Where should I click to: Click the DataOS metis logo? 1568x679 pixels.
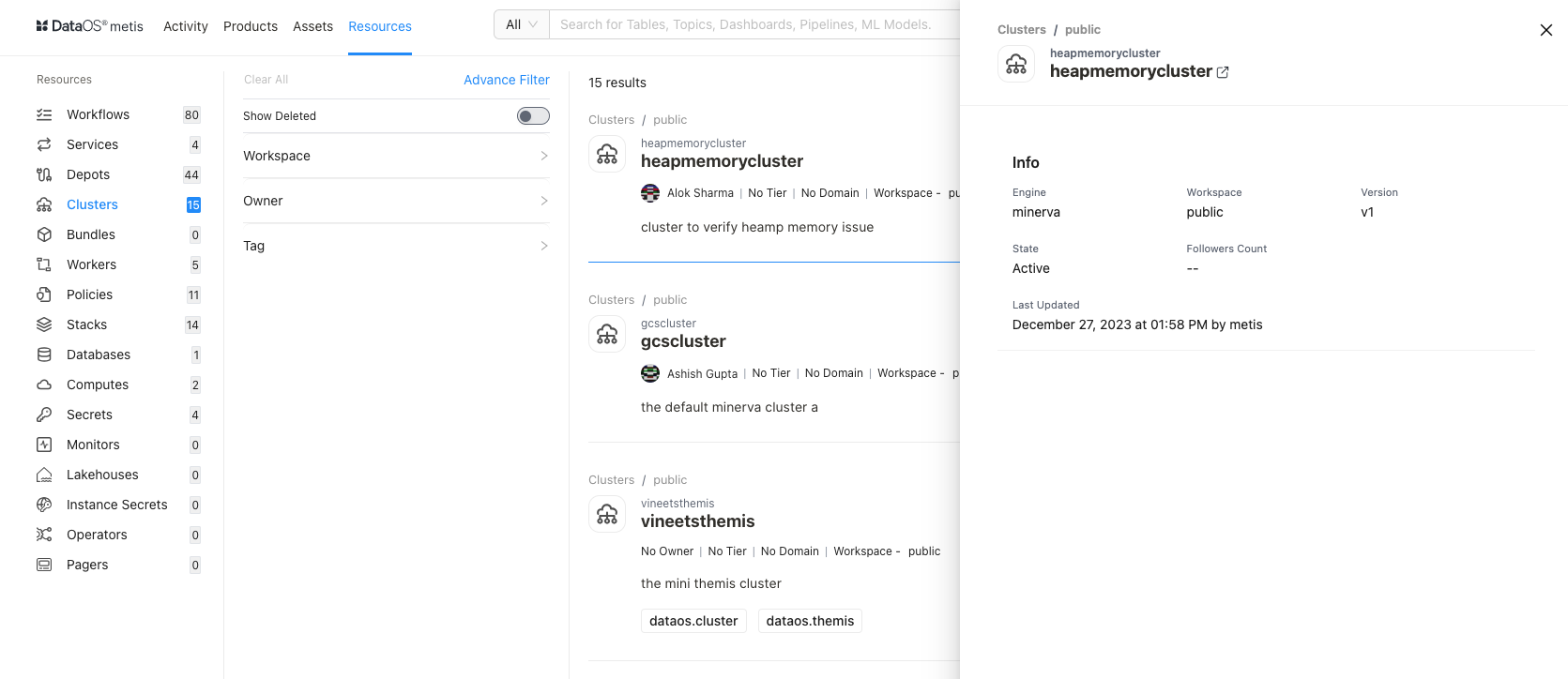[x=89, y=26]
